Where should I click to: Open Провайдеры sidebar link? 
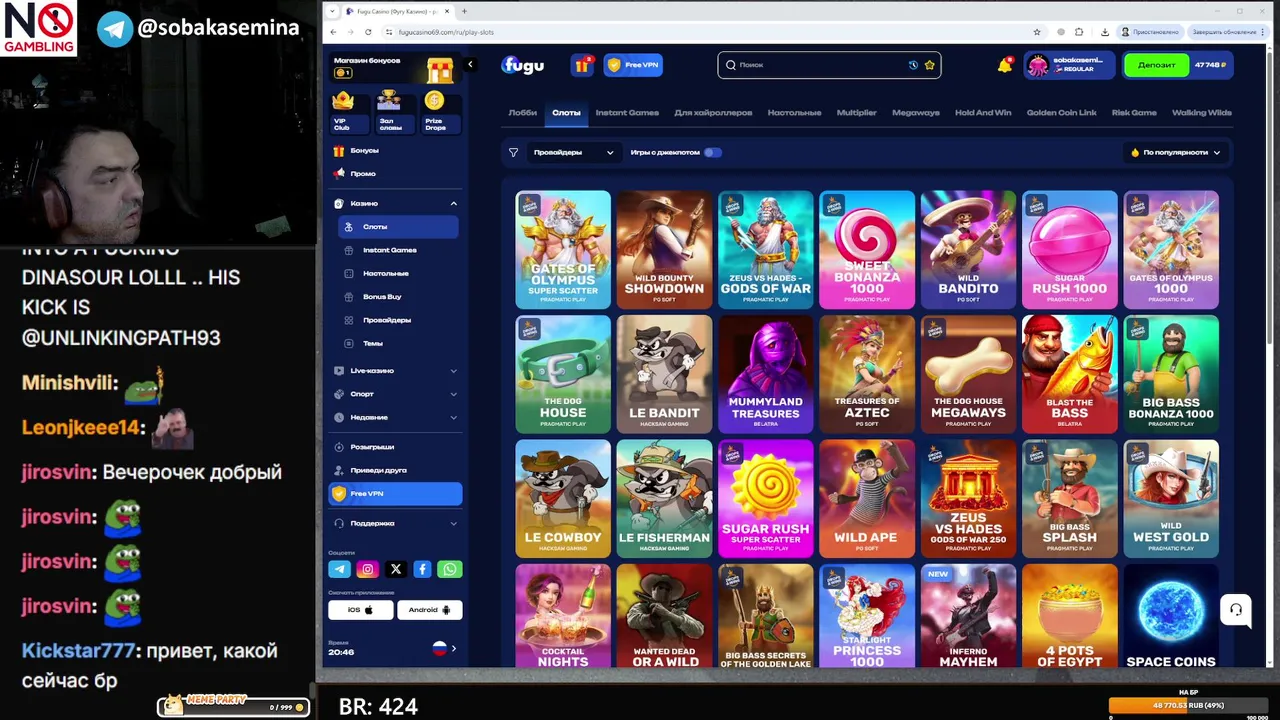point(399,320)
